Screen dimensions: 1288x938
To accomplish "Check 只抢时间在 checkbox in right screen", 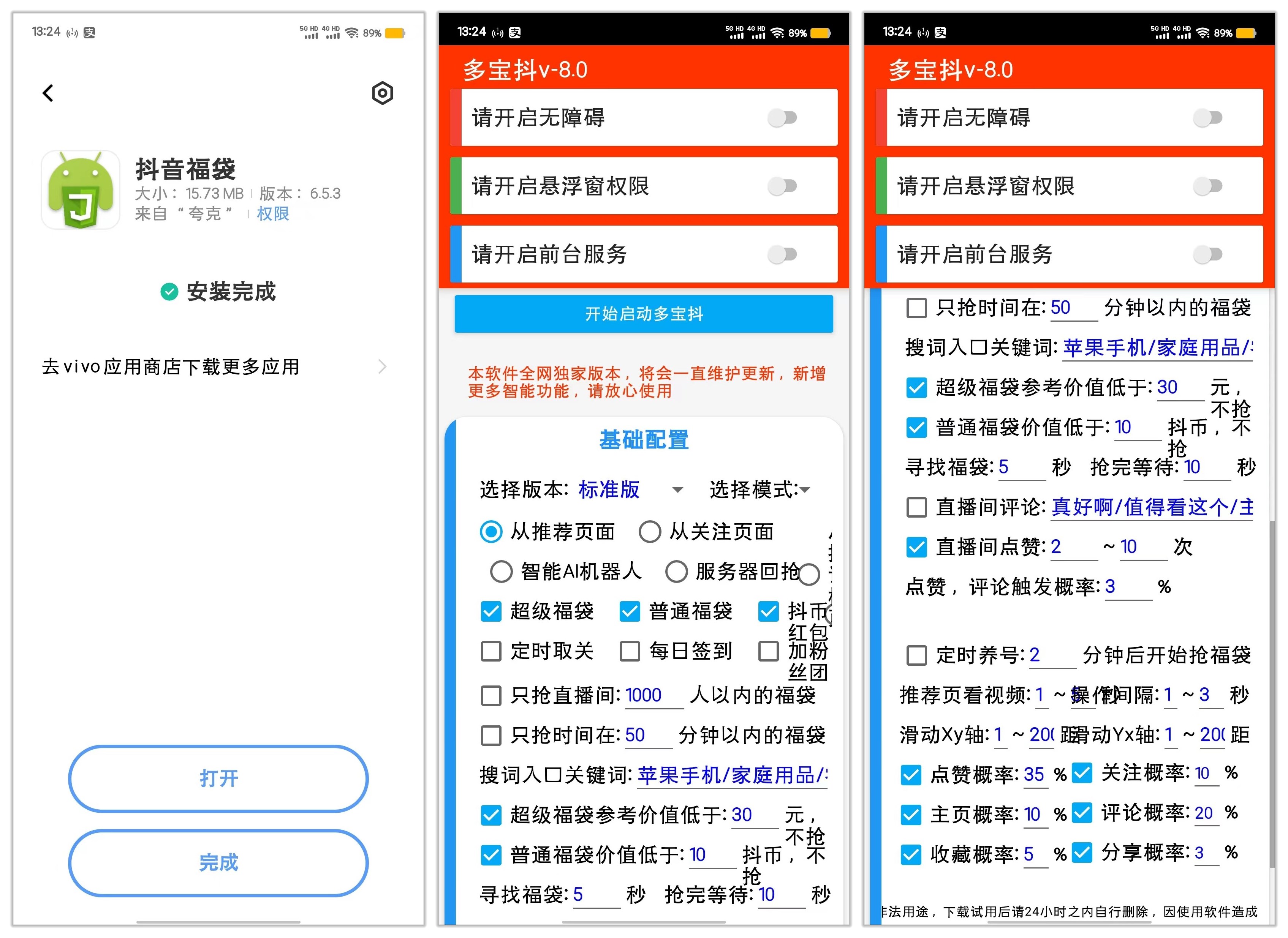I will 916,308.
